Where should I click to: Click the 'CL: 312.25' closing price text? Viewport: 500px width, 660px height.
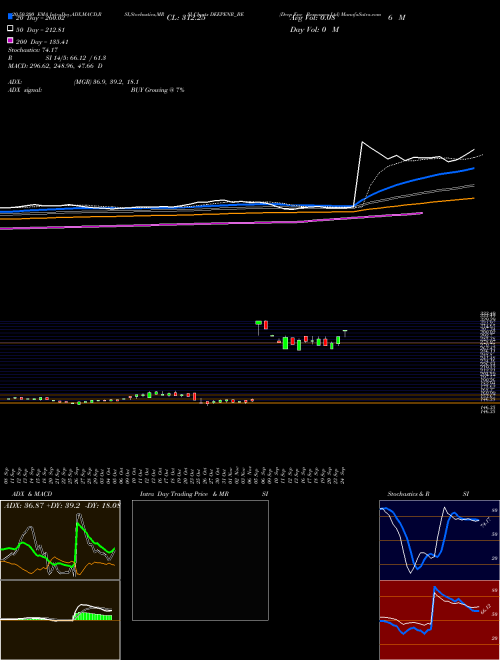186,18
